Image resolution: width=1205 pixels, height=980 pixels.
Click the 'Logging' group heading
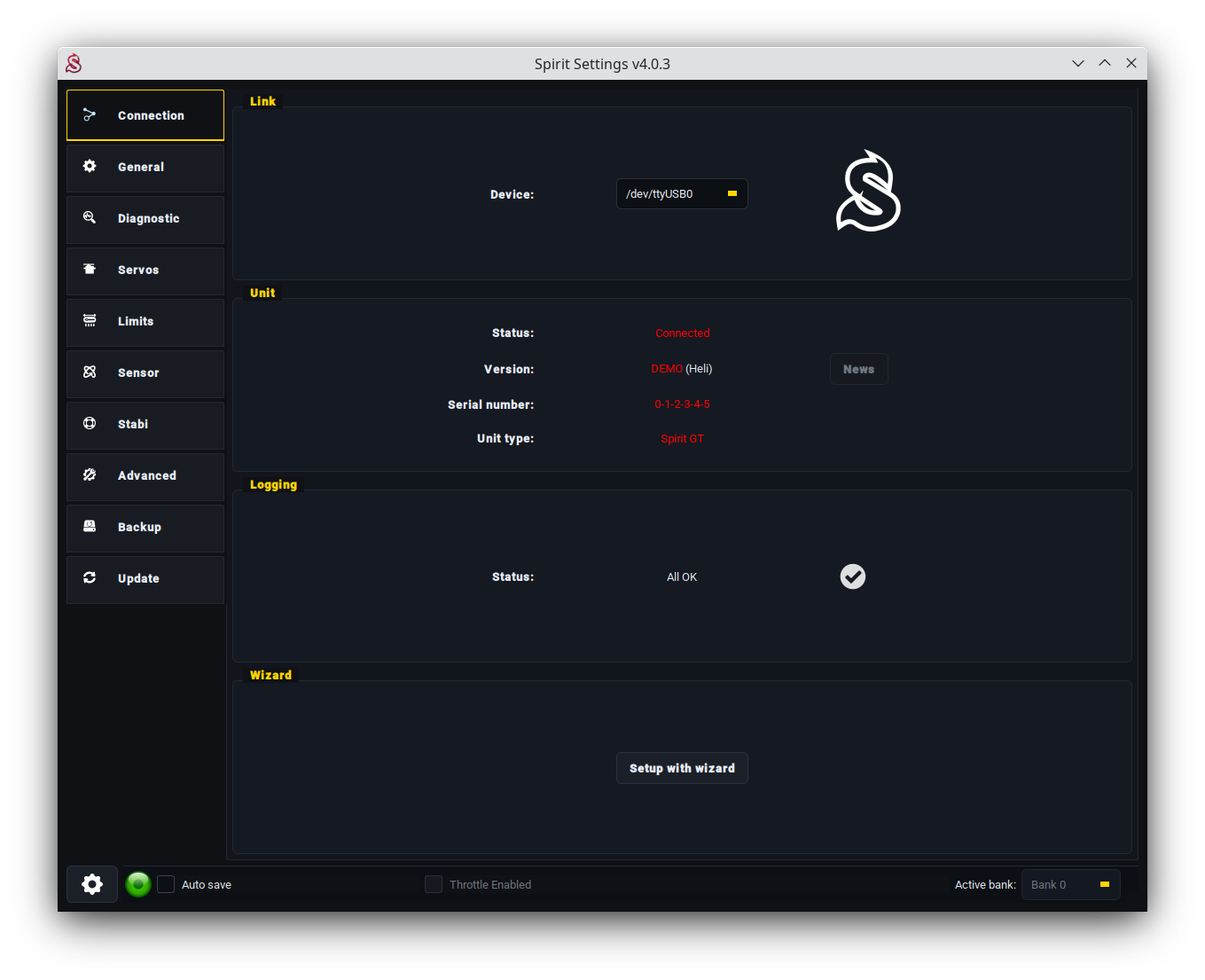pos(273,484)
